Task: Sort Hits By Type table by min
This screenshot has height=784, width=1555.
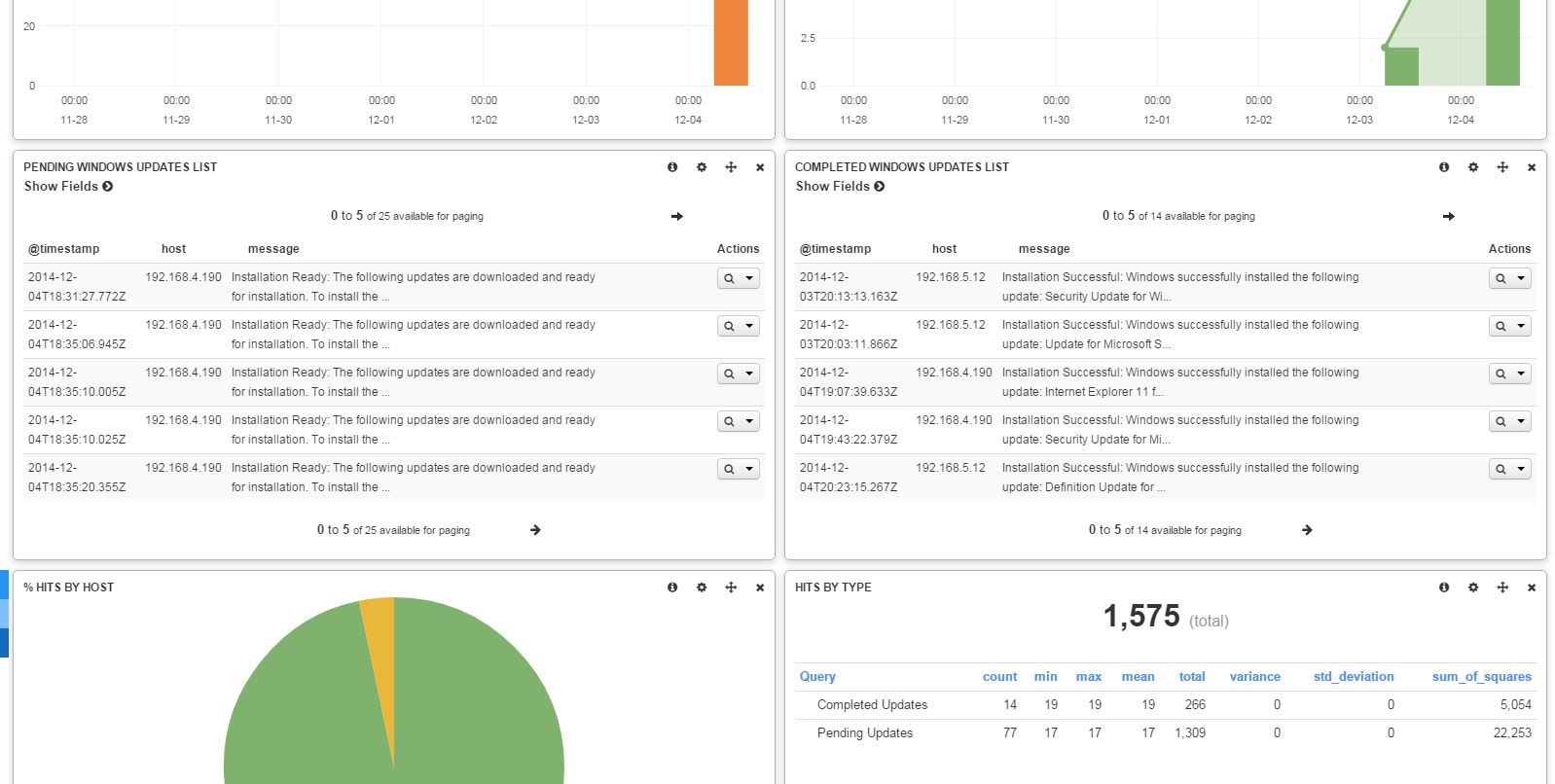Action: pyautogui.click(x=1046, y=676)
